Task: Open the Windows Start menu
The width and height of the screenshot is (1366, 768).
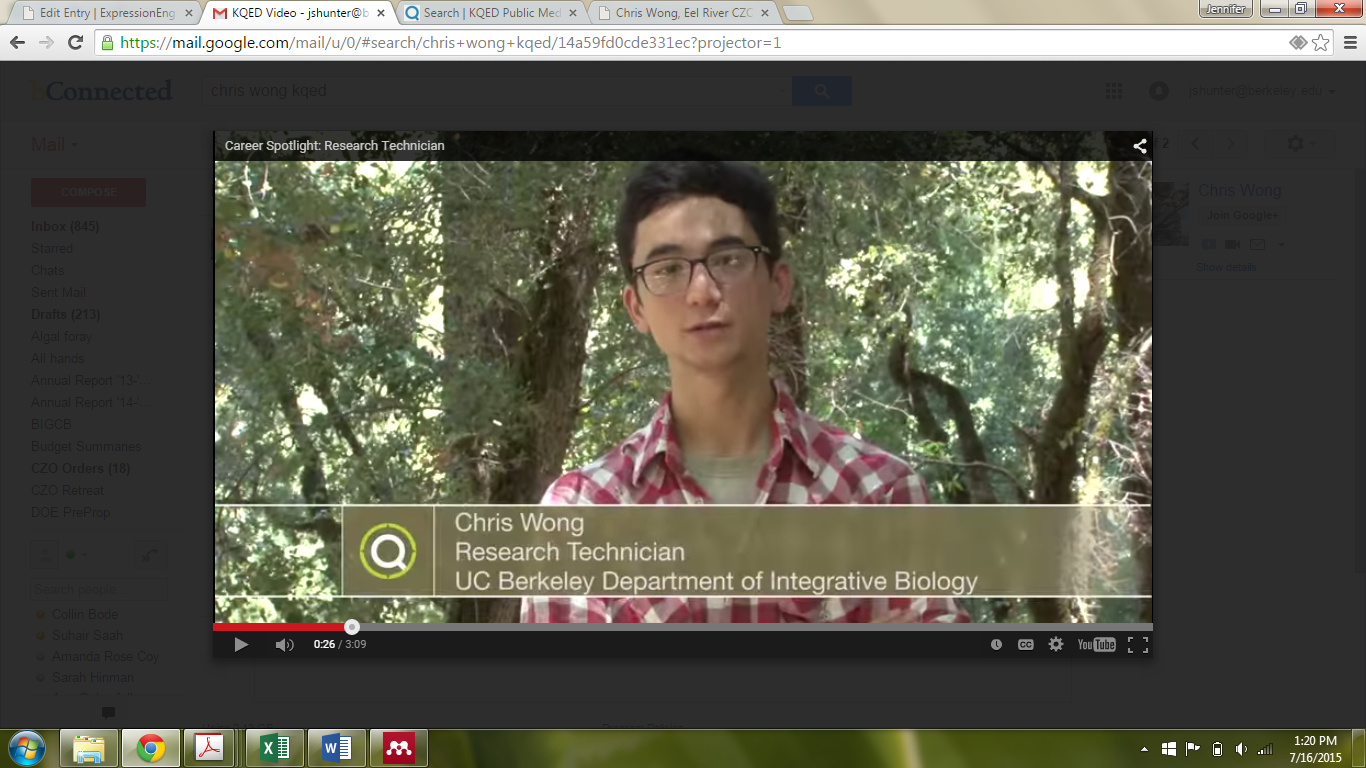Action: (x=26, y=748)
